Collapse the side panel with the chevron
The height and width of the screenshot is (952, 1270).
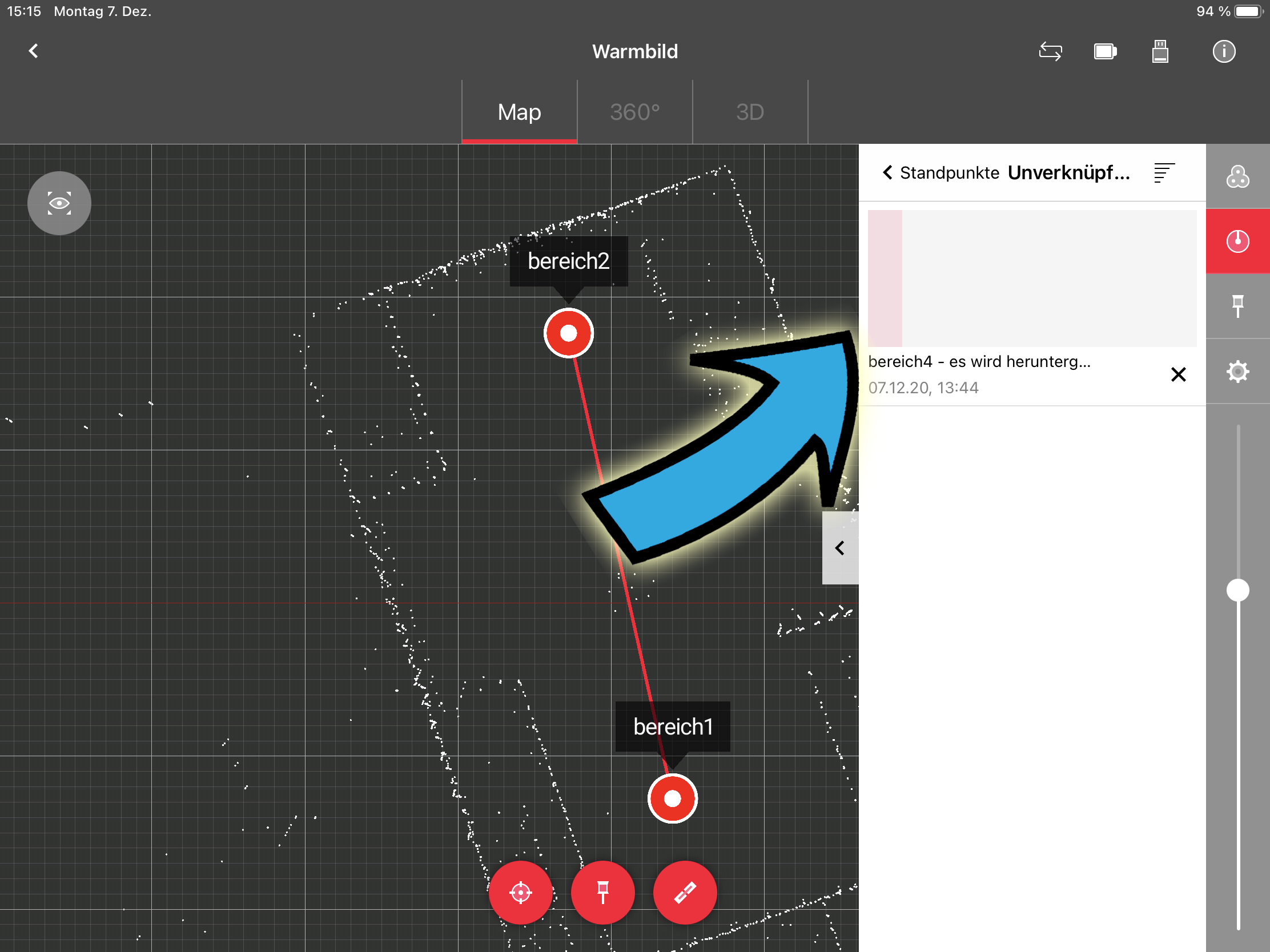pyautogui.click(x=840, y=548)
